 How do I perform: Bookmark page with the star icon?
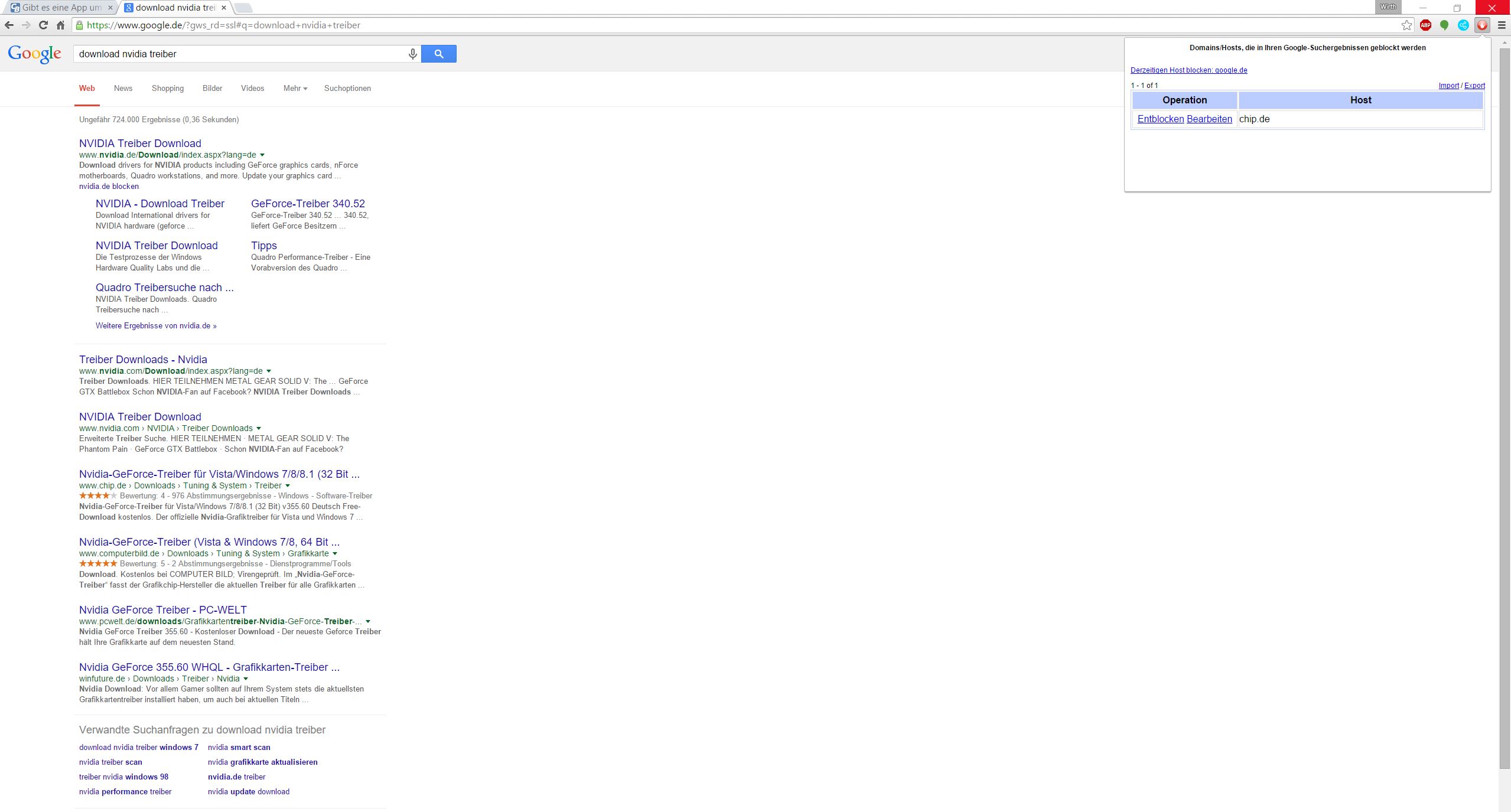1407,25
